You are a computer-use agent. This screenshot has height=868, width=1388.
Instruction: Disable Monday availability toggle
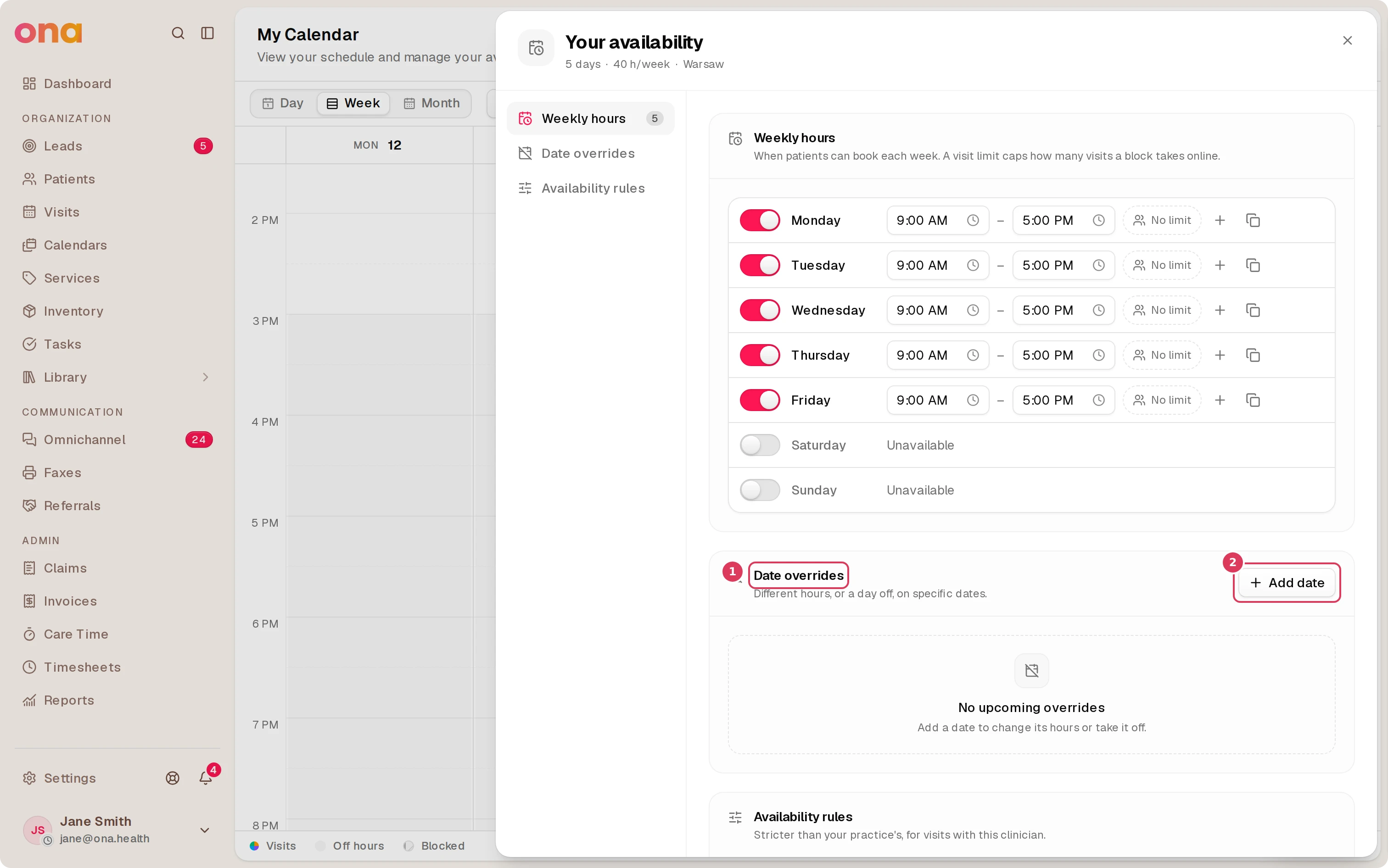click(x=760, y=221)
